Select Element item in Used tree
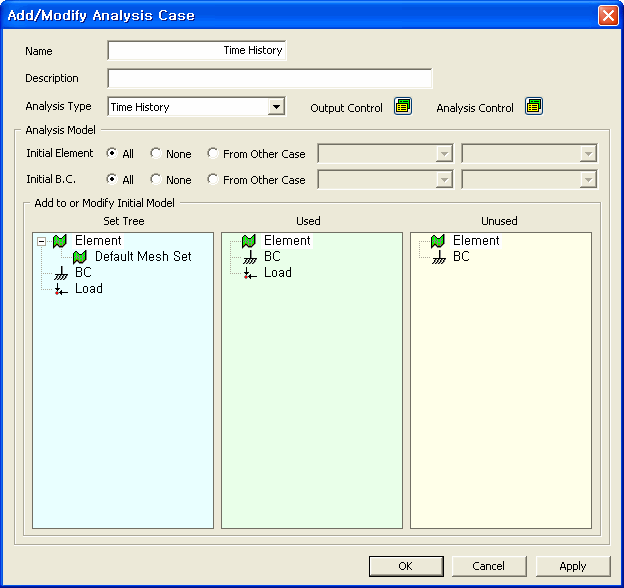Image resolution: width=624 pixels, height=588 pixels. 287,241
